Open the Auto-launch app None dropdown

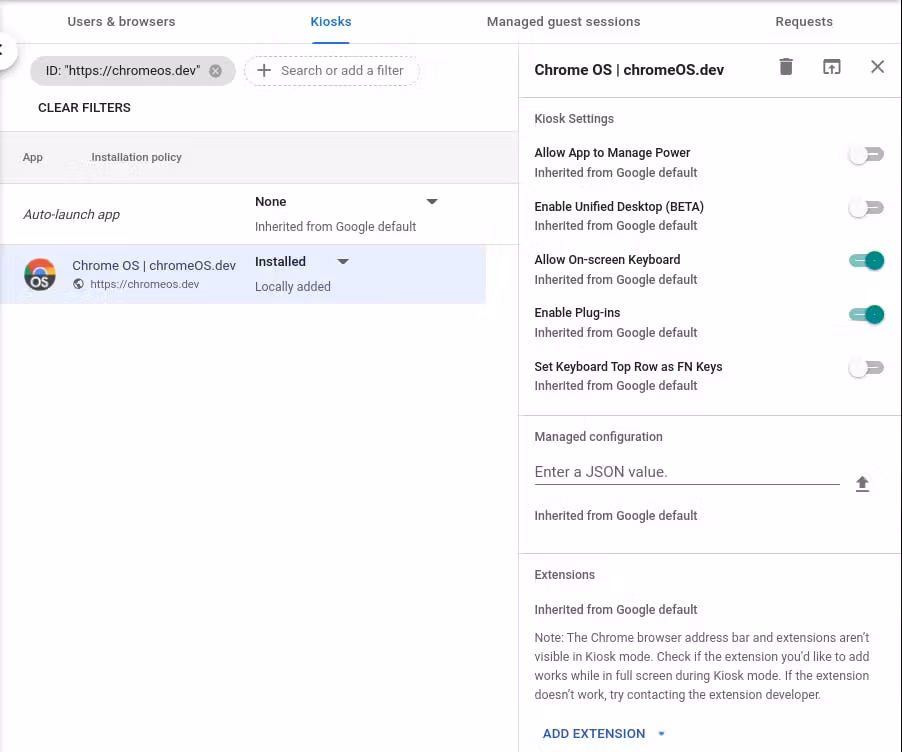(432, 202)
